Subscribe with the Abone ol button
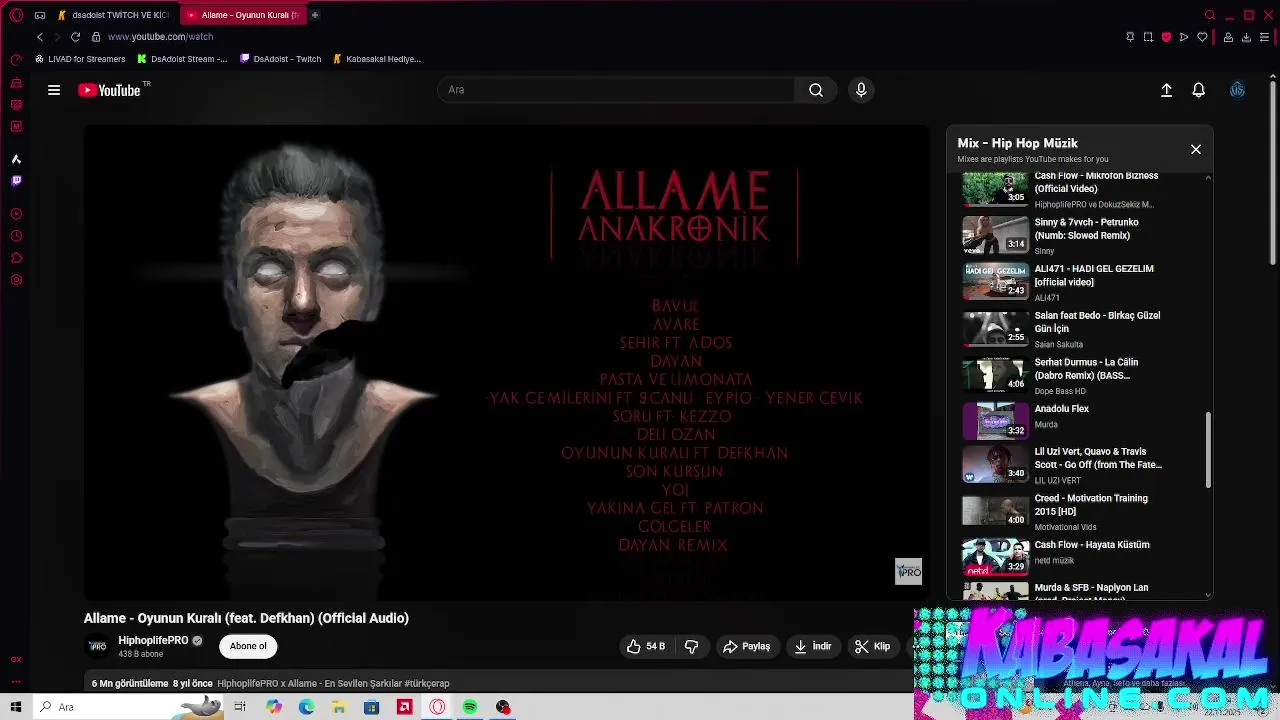 [x=248, y=646]
